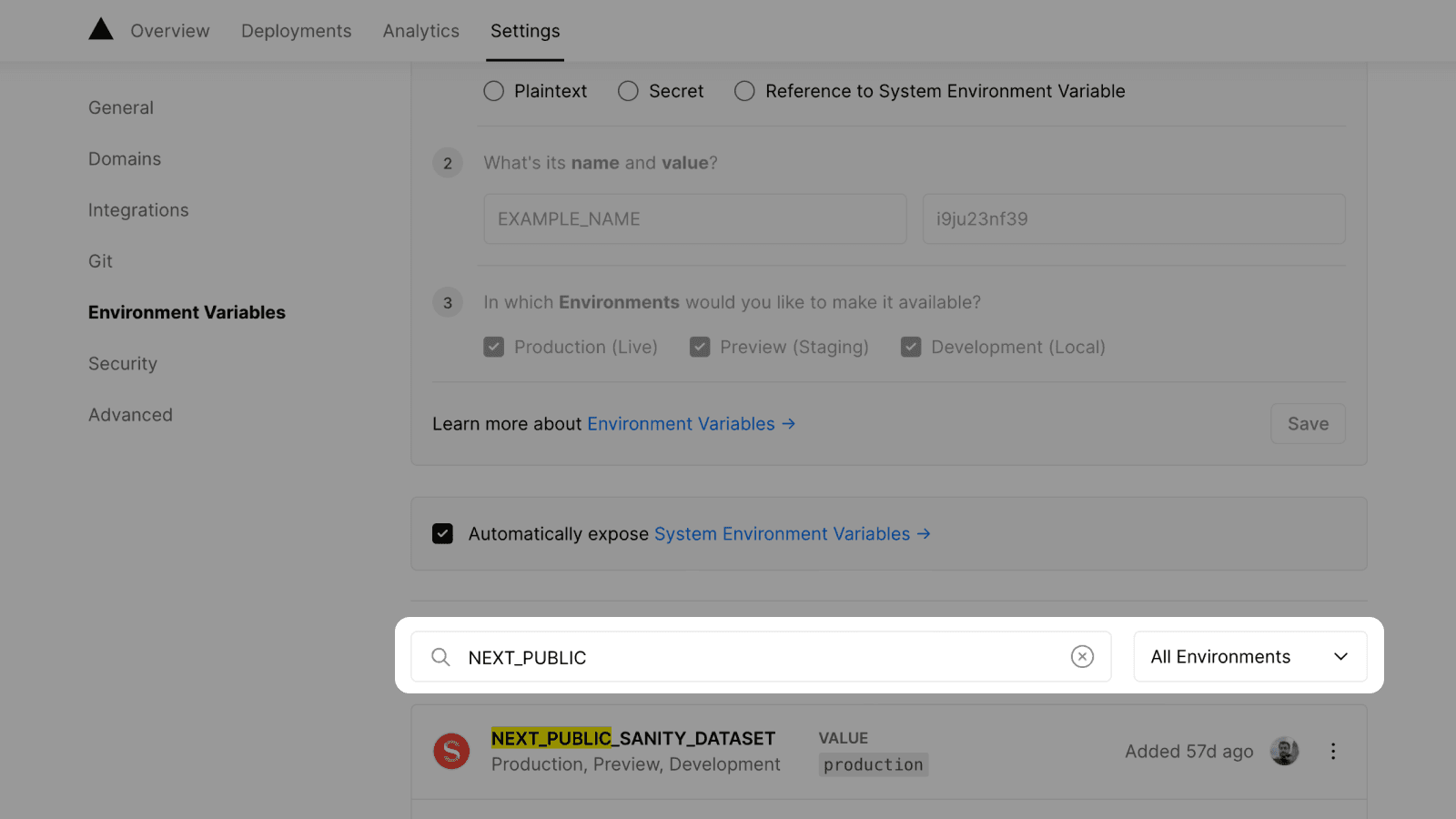
Task: Click the red Sanity integration icon
Action: click(451, 752)
